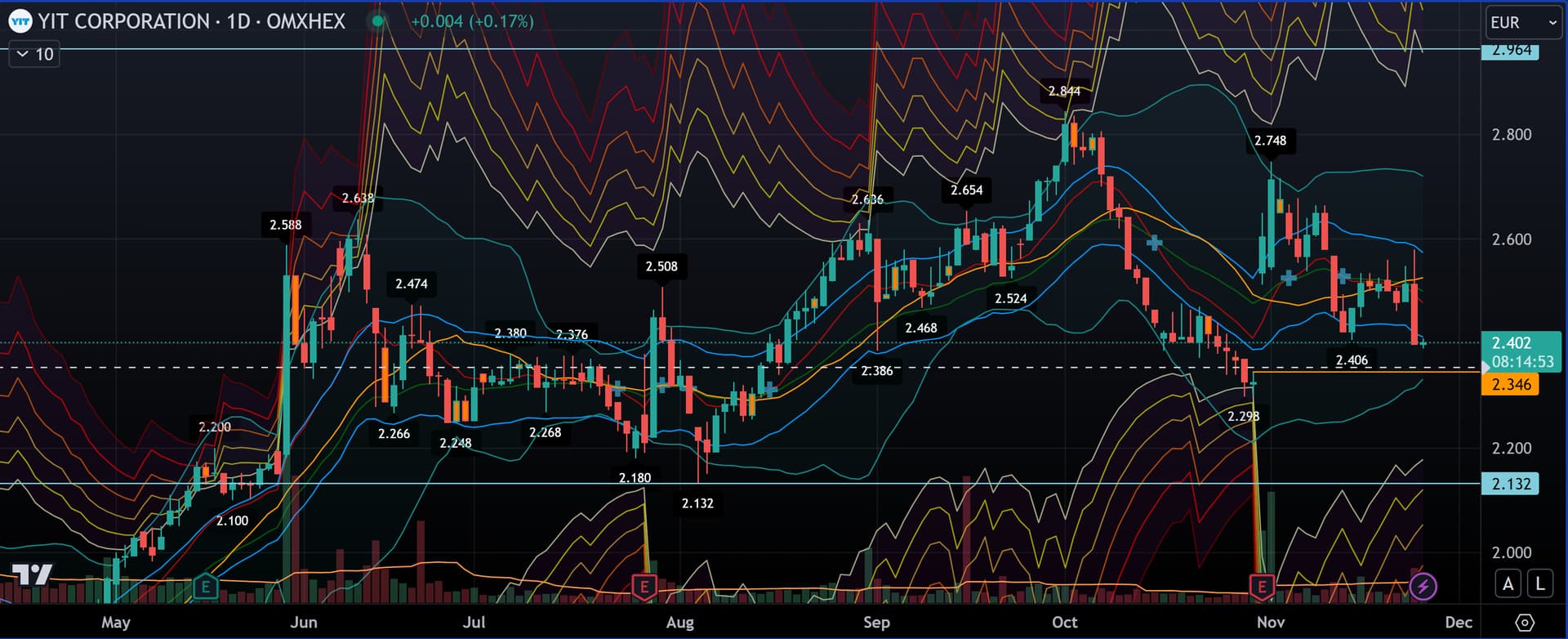Select the 2.964 price line label
This screenshot has height=639, width=1568.
(1511, 50)
